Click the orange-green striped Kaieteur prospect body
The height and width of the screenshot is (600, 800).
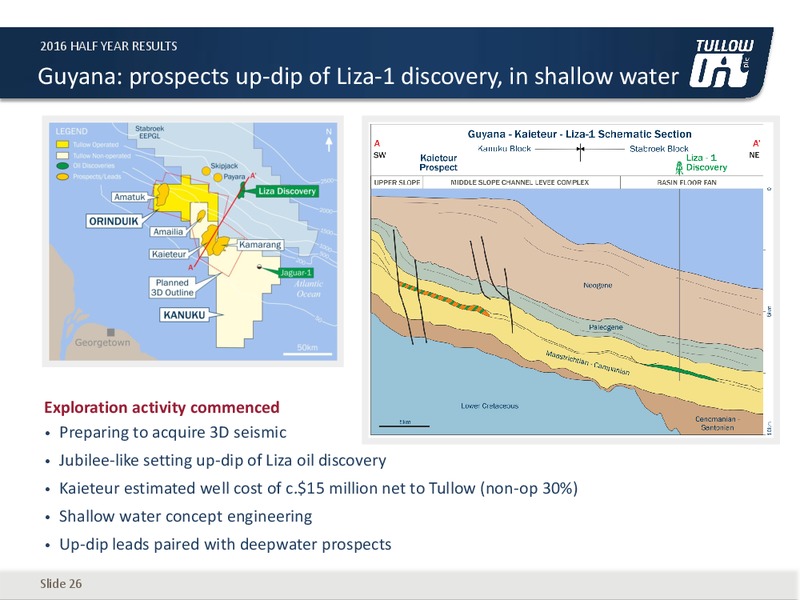click(444, 299)
